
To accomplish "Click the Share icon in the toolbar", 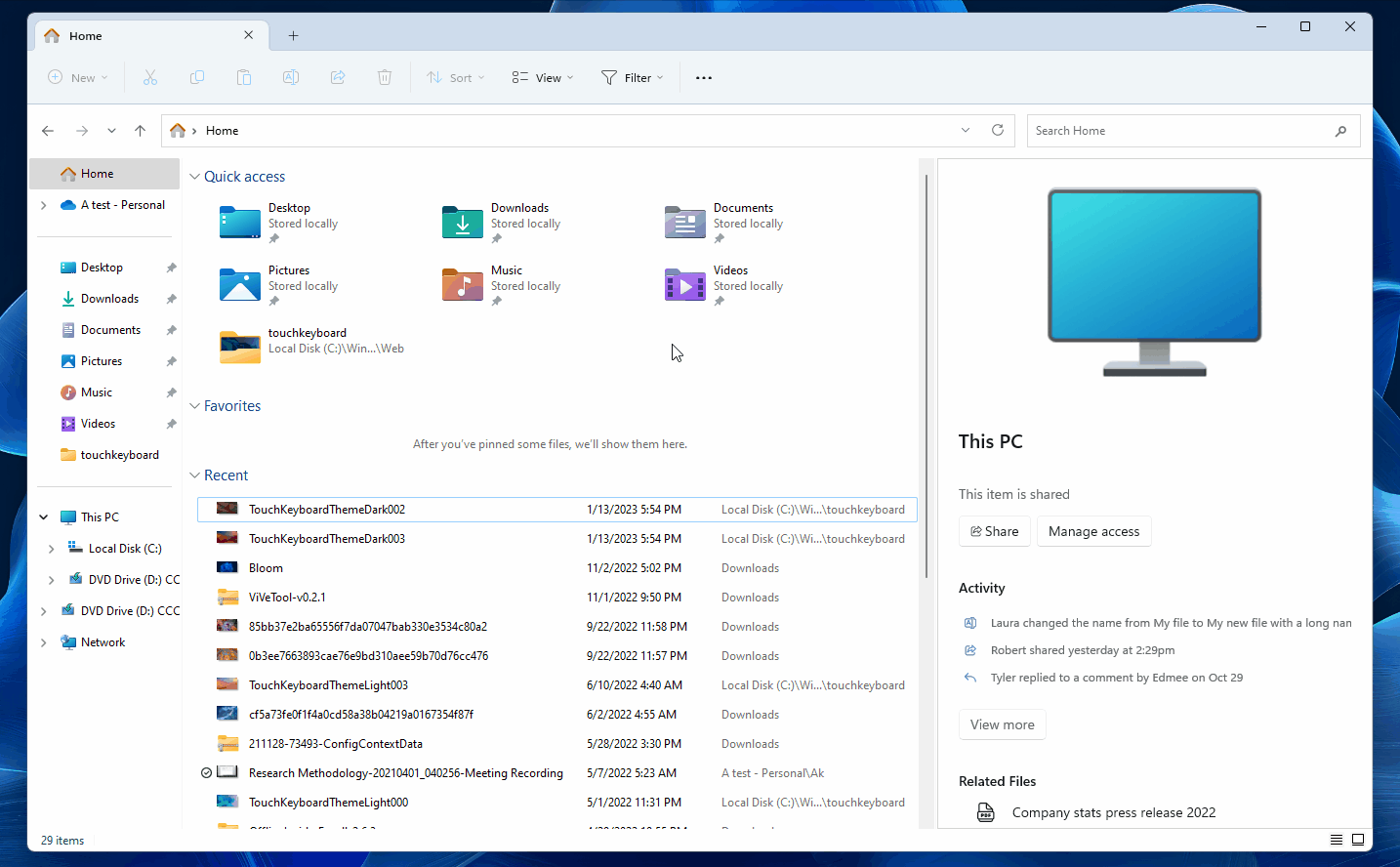I will pyautogui.click(x=338, y=77).
